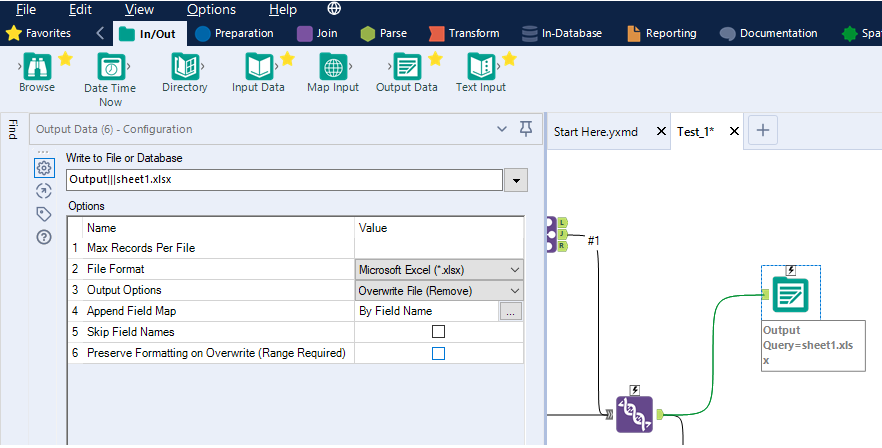Image resolution: width=882 pixels, height=448 pixels.
Task: Pick the Input Data tool
Action: tap(258, 67)
